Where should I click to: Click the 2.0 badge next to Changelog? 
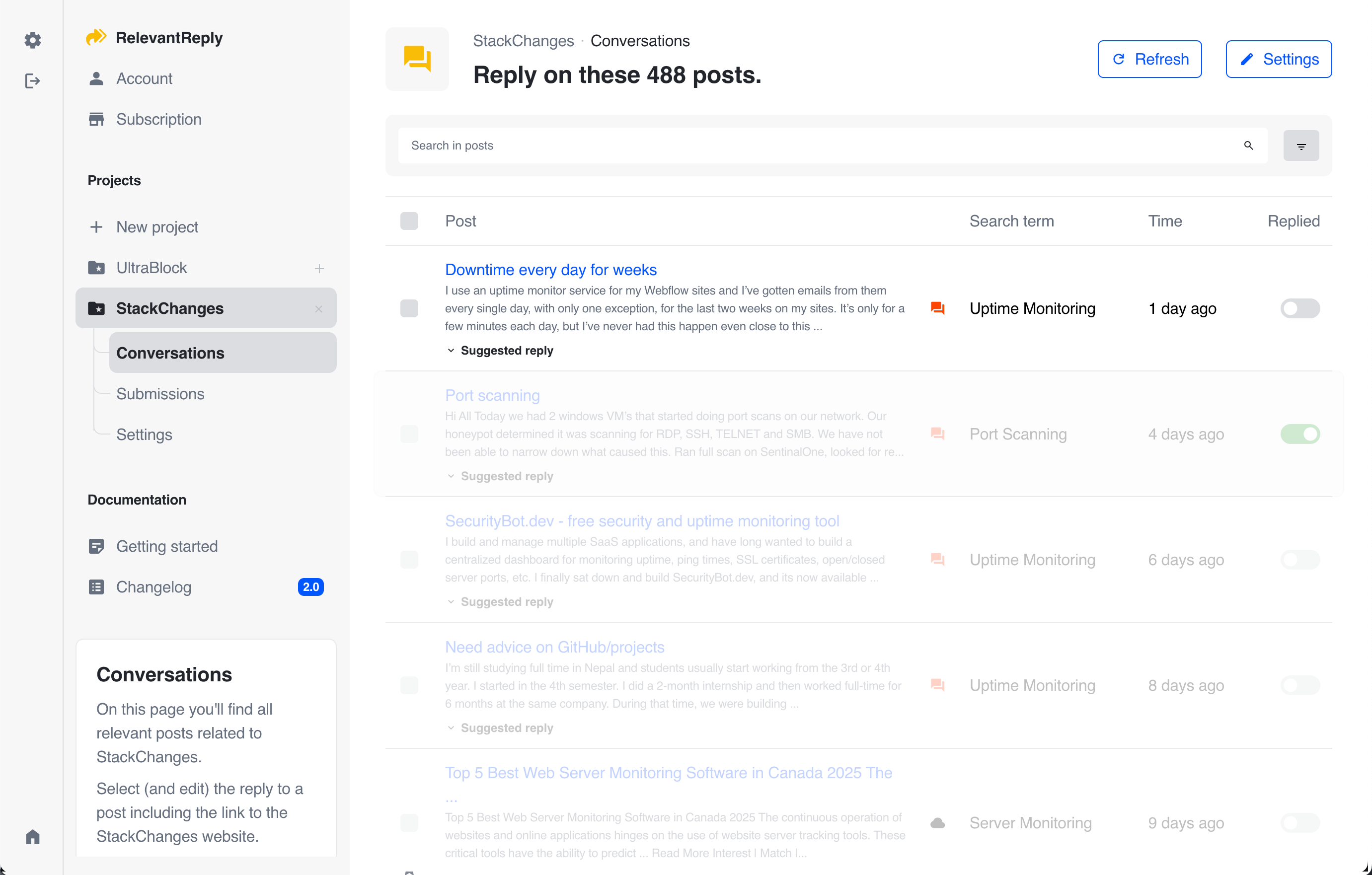(x=310, y=587)
